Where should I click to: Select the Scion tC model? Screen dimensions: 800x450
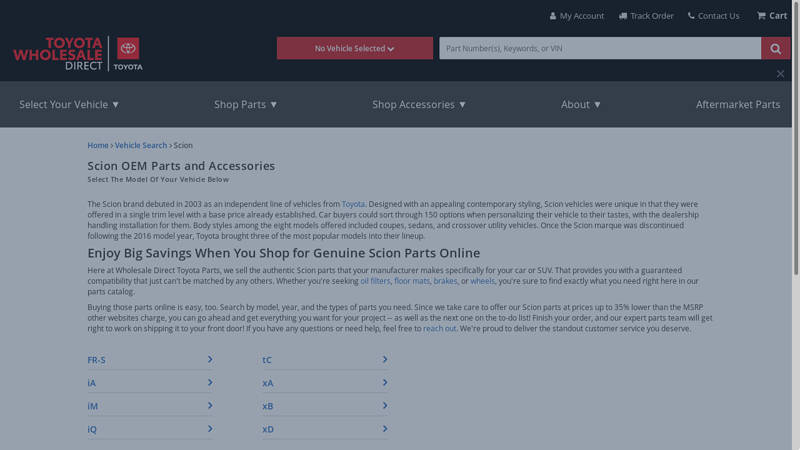pyautogui.click(x=267, y=360)
